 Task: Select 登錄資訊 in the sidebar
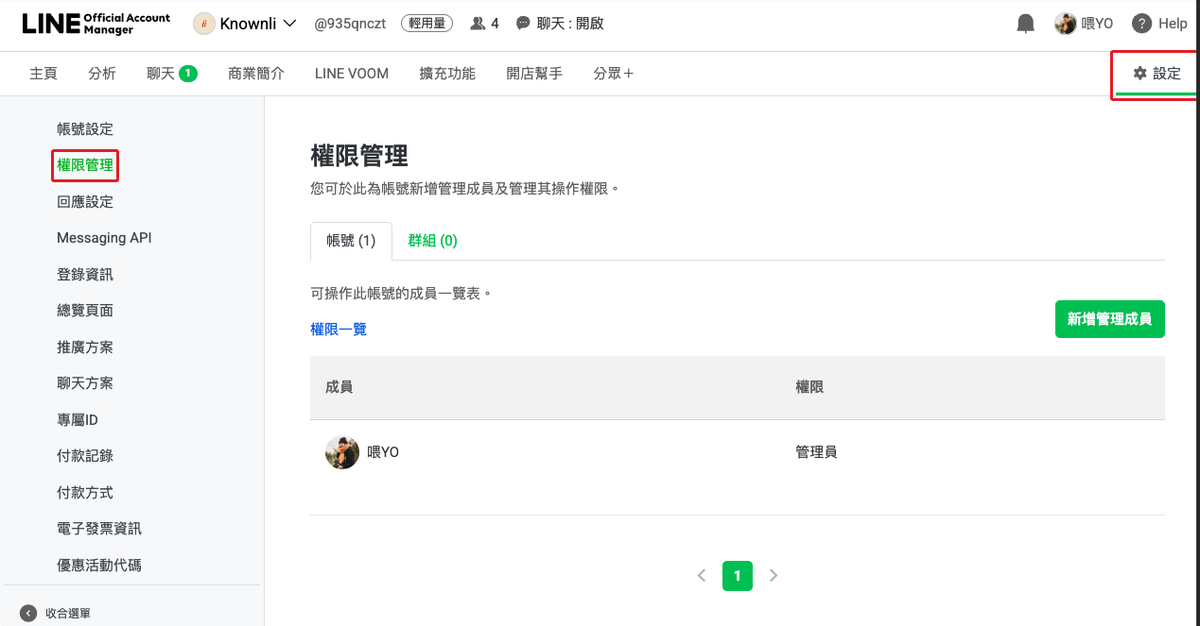click(85, 274)
